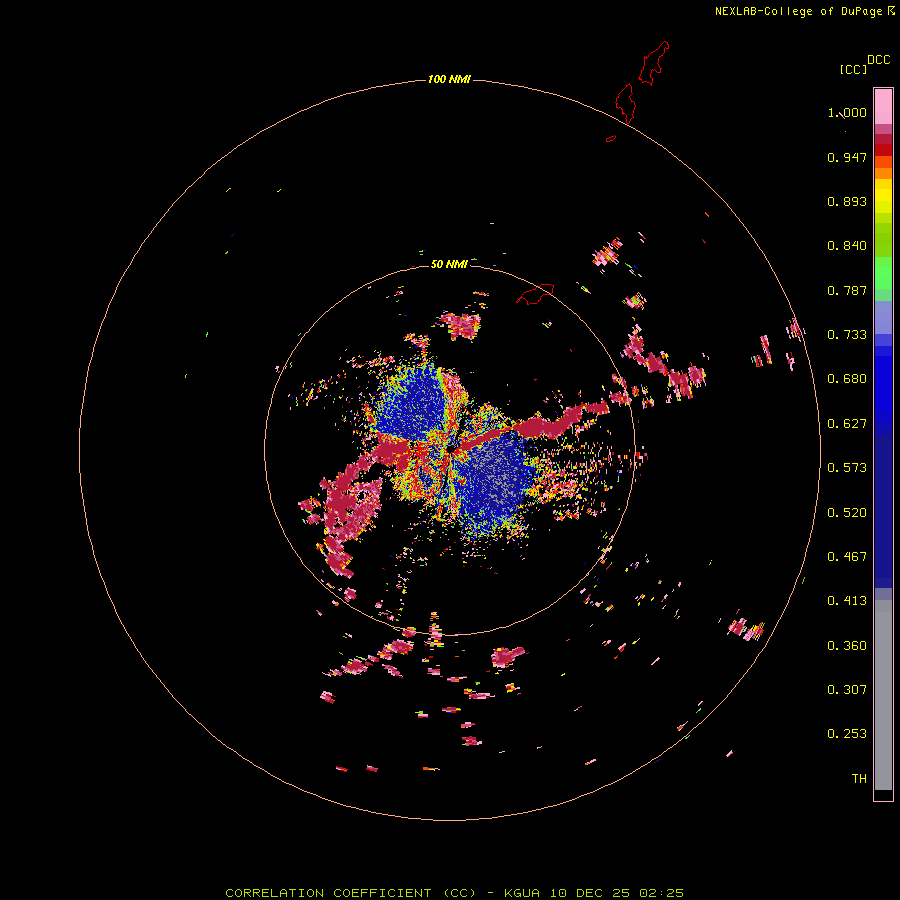Viewport: 900px width, 900px height.
Task: Click the 0.307 color scale value
Action: [847, 690]
